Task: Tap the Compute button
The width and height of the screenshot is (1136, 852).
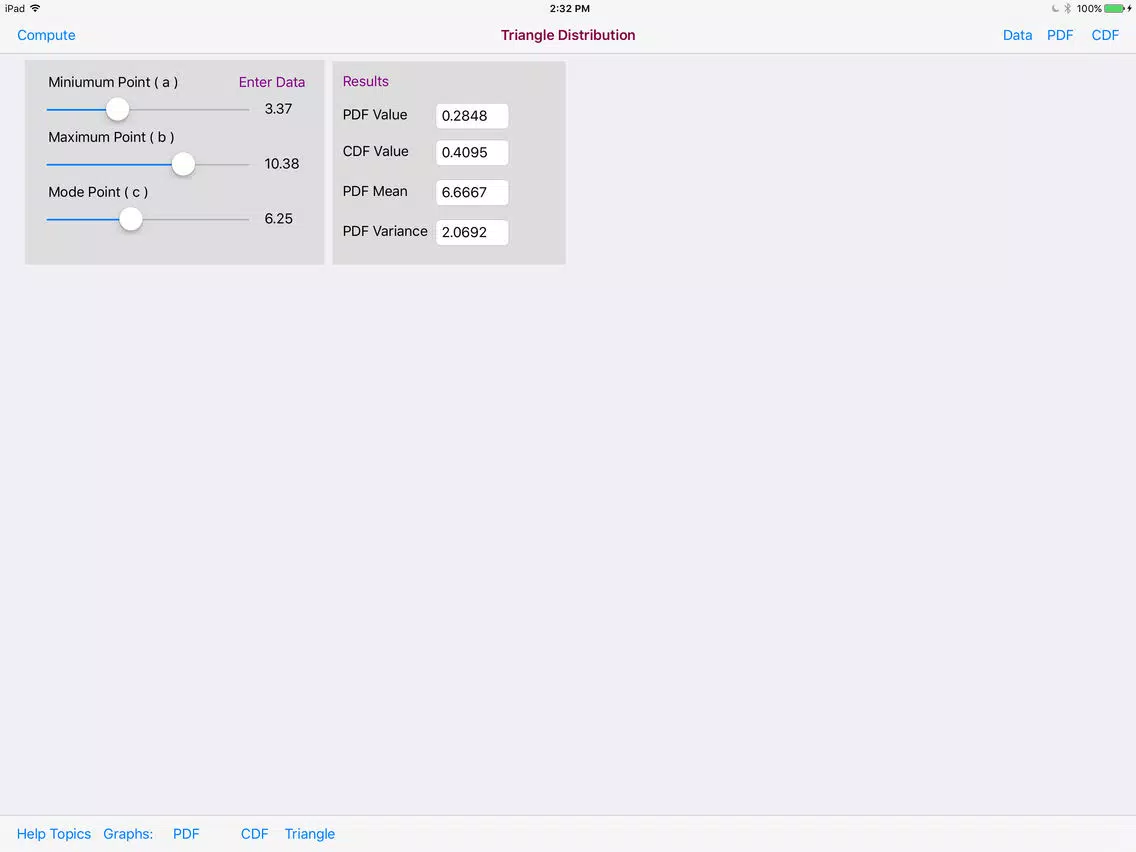Action: [46, 35]
